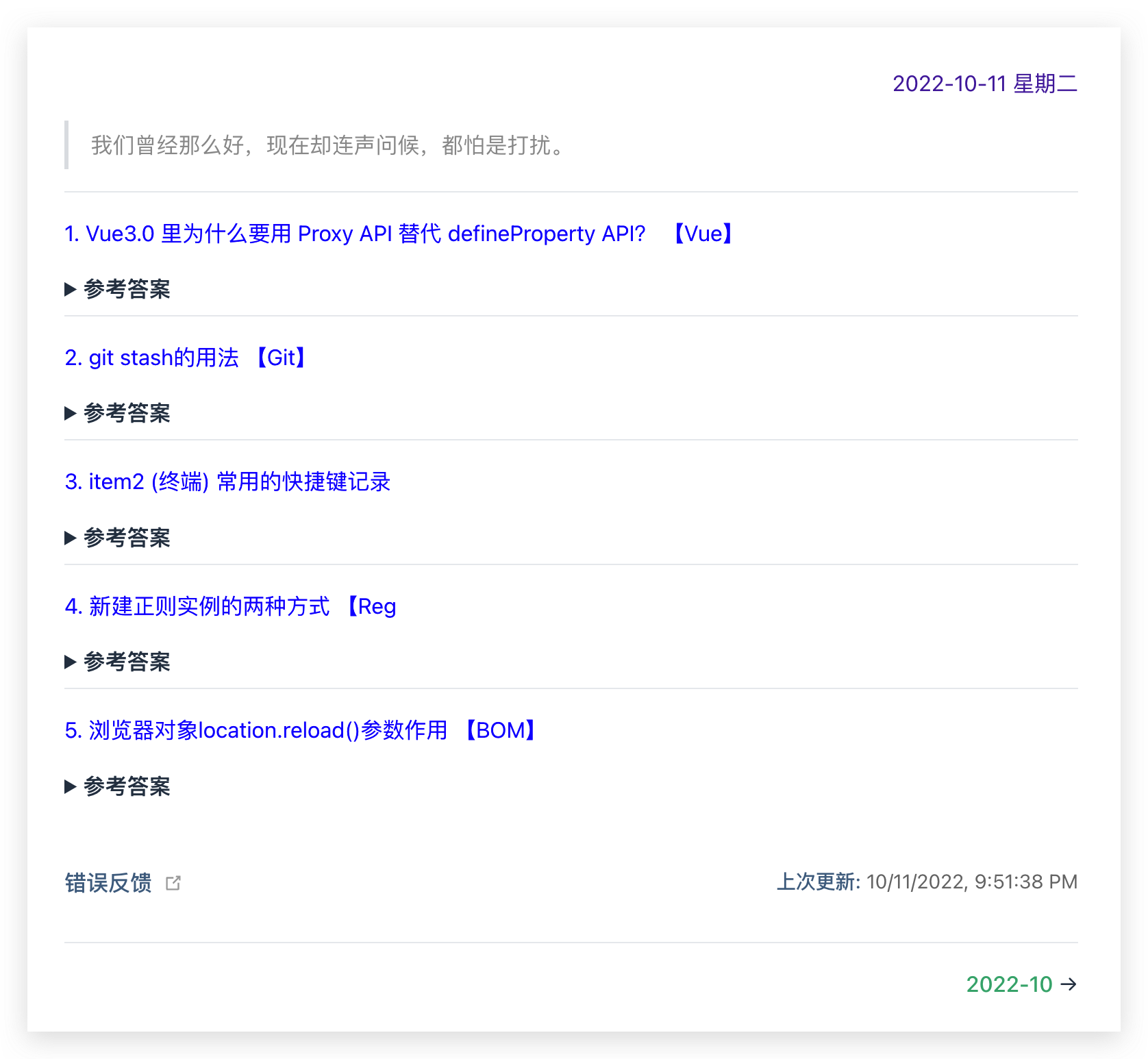Image resolution: width=1148 pixels, height=1059 pixels.
Task: Expand 参考答案 under the location.reload question
Action: tap(118, 786)
